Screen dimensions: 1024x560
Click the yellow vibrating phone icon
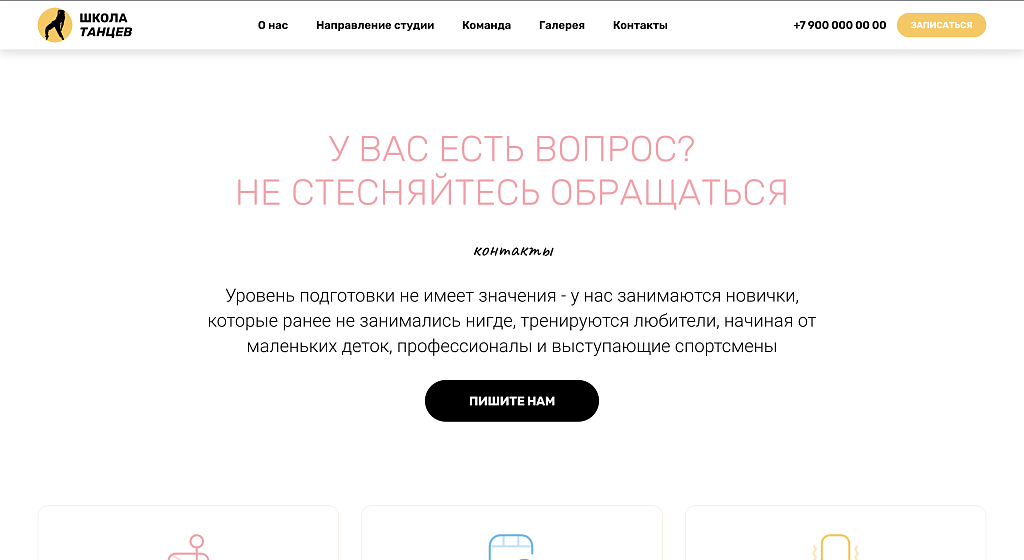click(835, 547)
